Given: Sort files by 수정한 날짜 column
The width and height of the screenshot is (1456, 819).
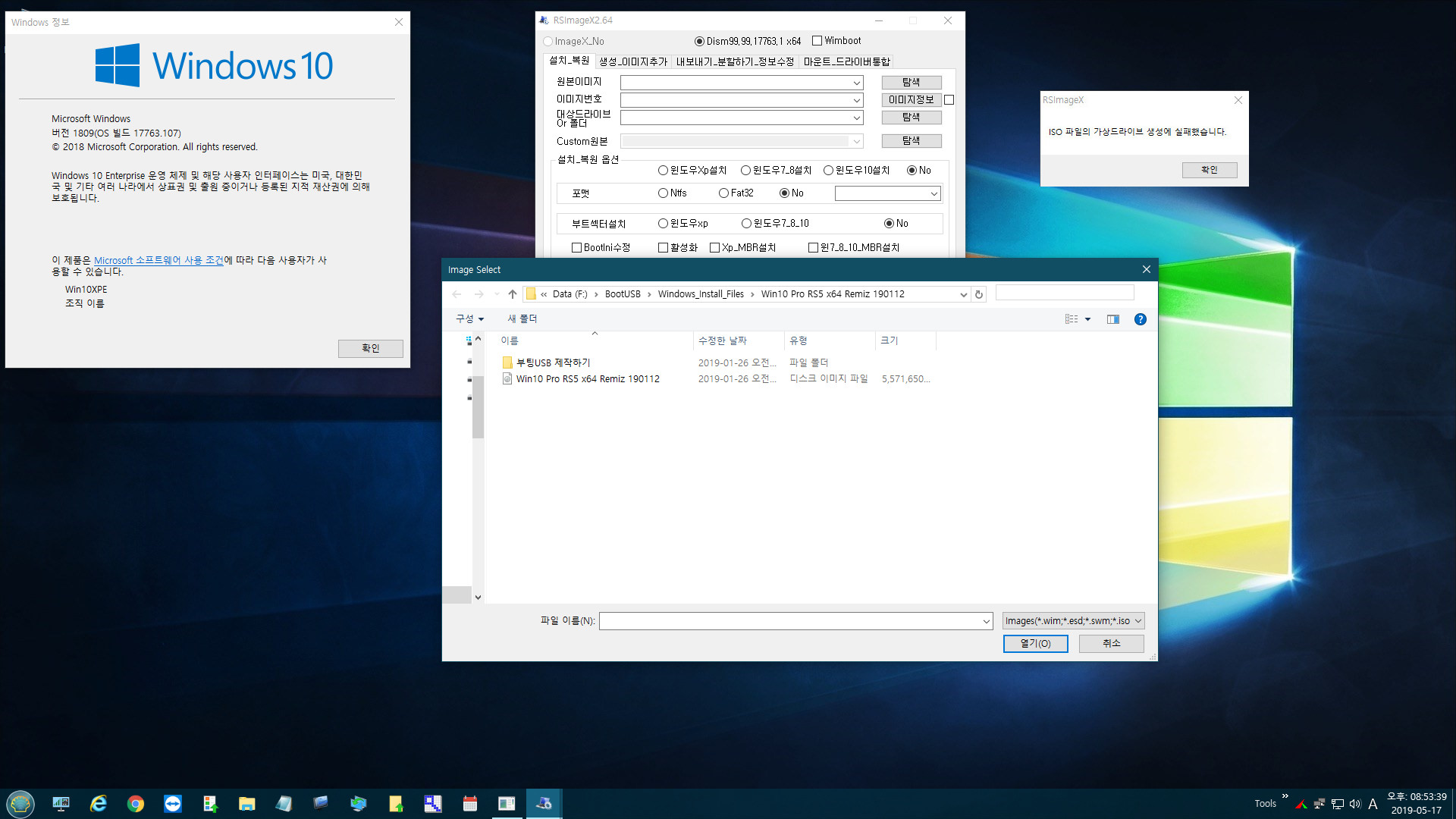Looking at the screenshot, I should coord(739,340).
